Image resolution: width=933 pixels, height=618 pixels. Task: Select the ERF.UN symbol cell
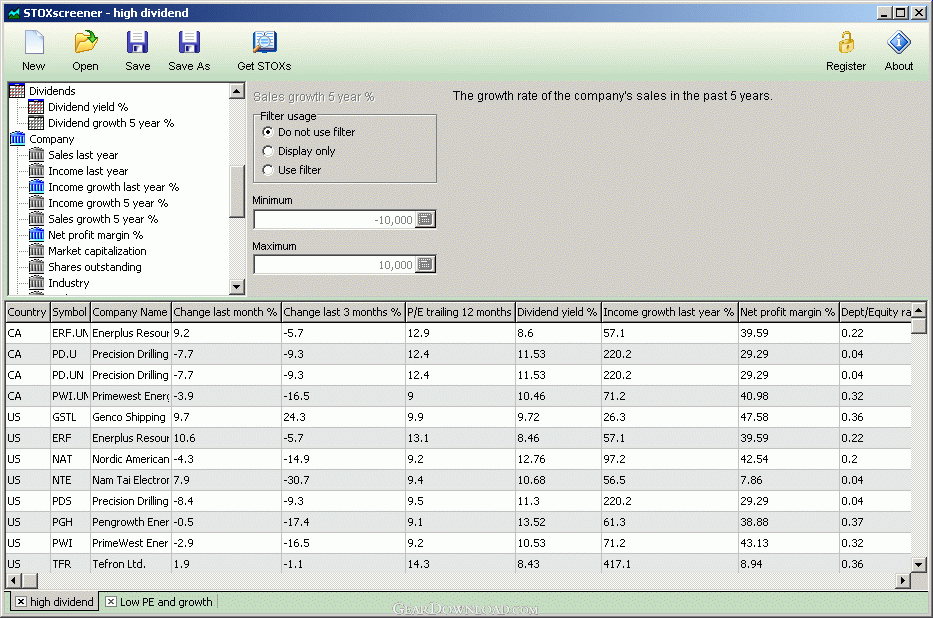coord(70,333)
